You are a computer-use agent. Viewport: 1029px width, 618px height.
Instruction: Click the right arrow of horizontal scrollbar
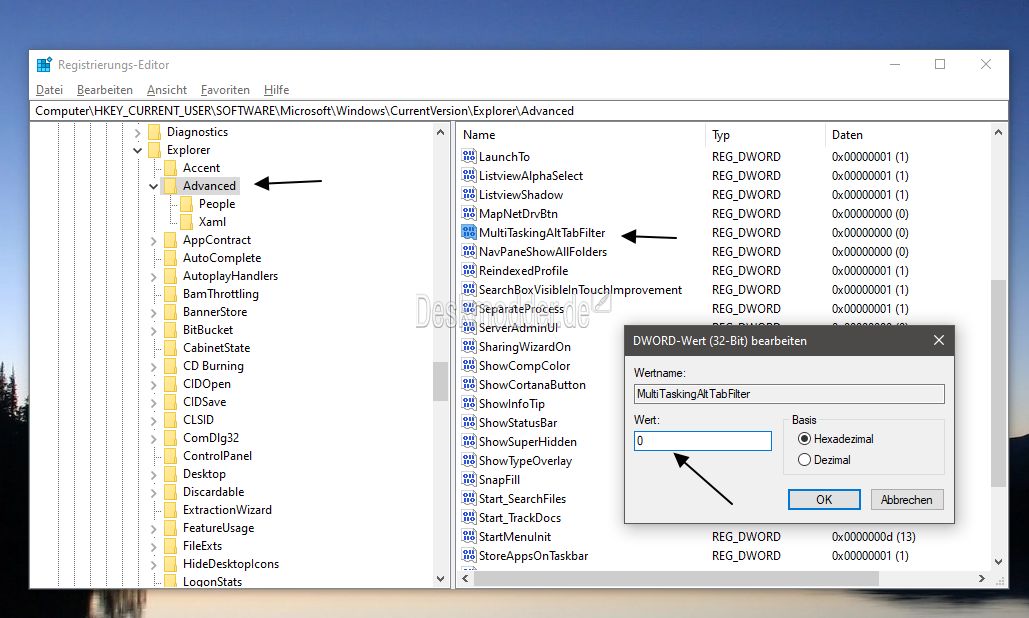pos(982,579)
